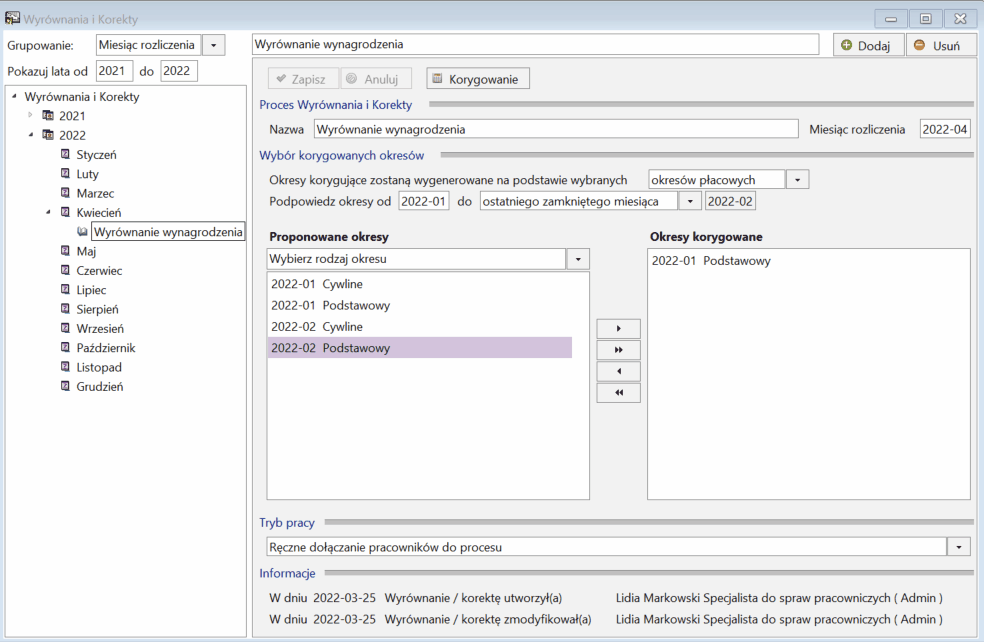Click the Kwiecień month calendar icon
This screenshot has height=642, width=984.
65,212
